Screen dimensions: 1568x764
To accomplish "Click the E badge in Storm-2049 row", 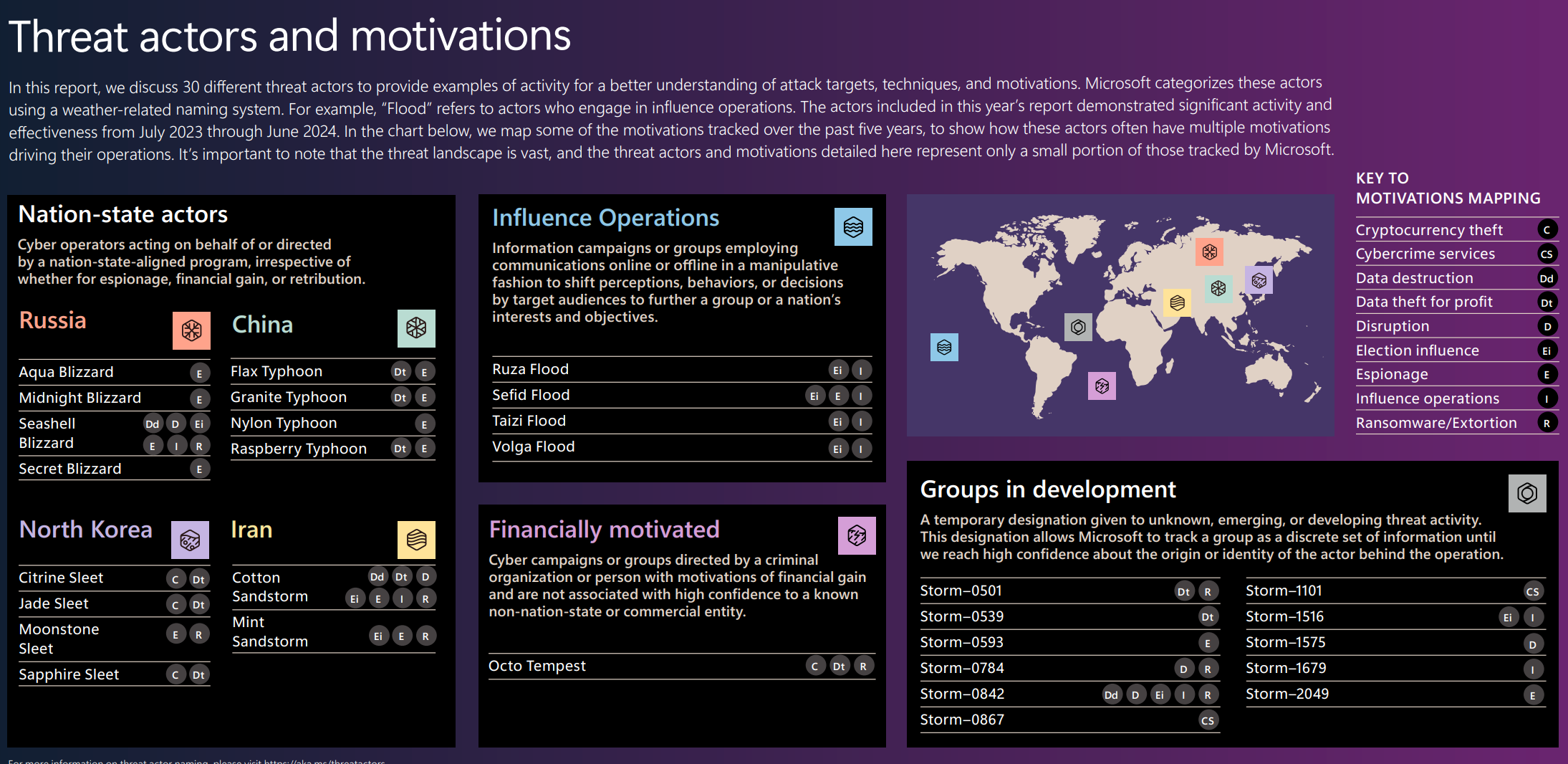I will click(1532, 694).
